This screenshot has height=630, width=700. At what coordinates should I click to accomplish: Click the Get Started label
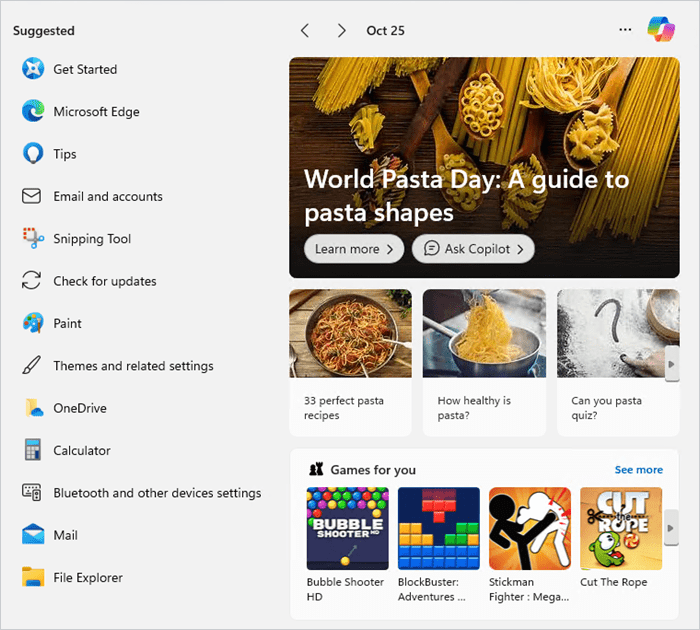(x=85, y=69)
